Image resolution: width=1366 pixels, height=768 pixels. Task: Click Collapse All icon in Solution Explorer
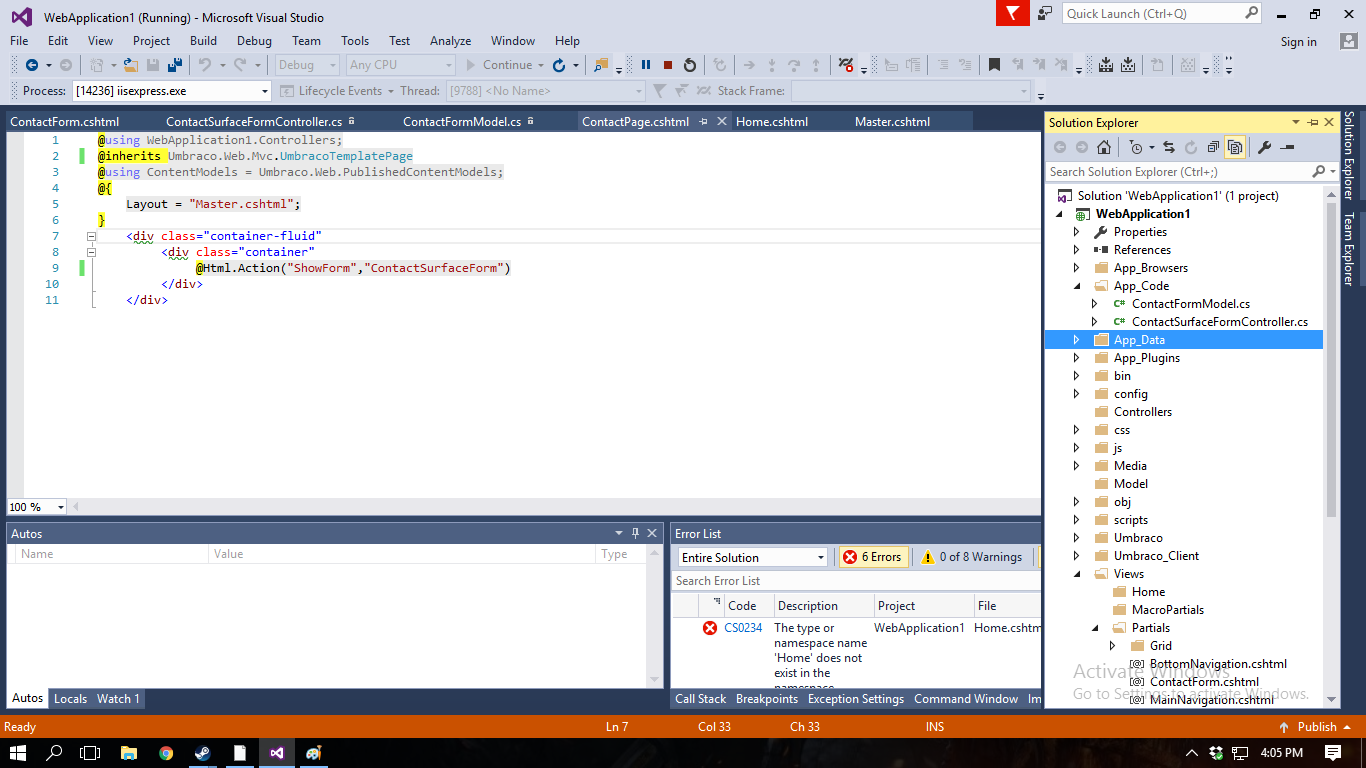1213,147
